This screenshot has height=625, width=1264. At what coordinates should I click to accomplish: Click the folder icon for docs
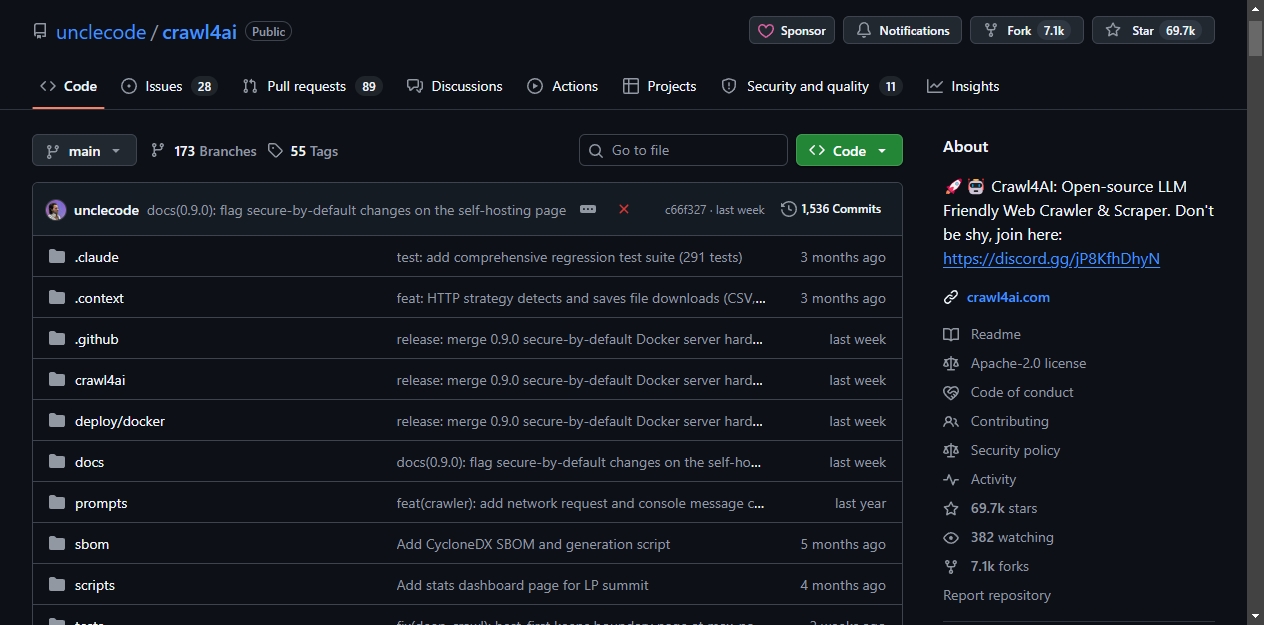click(57, 462)
